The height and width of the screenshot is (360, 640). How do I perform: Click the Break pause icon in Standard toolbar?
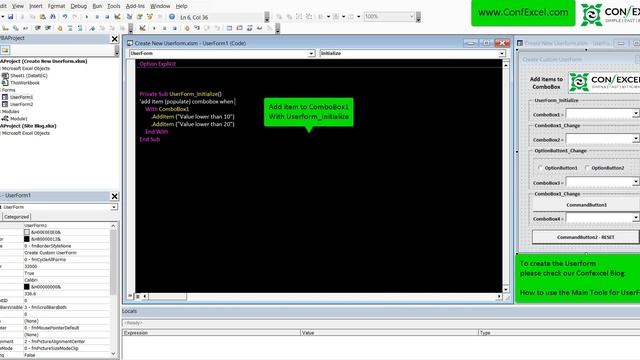pos(97,17)
